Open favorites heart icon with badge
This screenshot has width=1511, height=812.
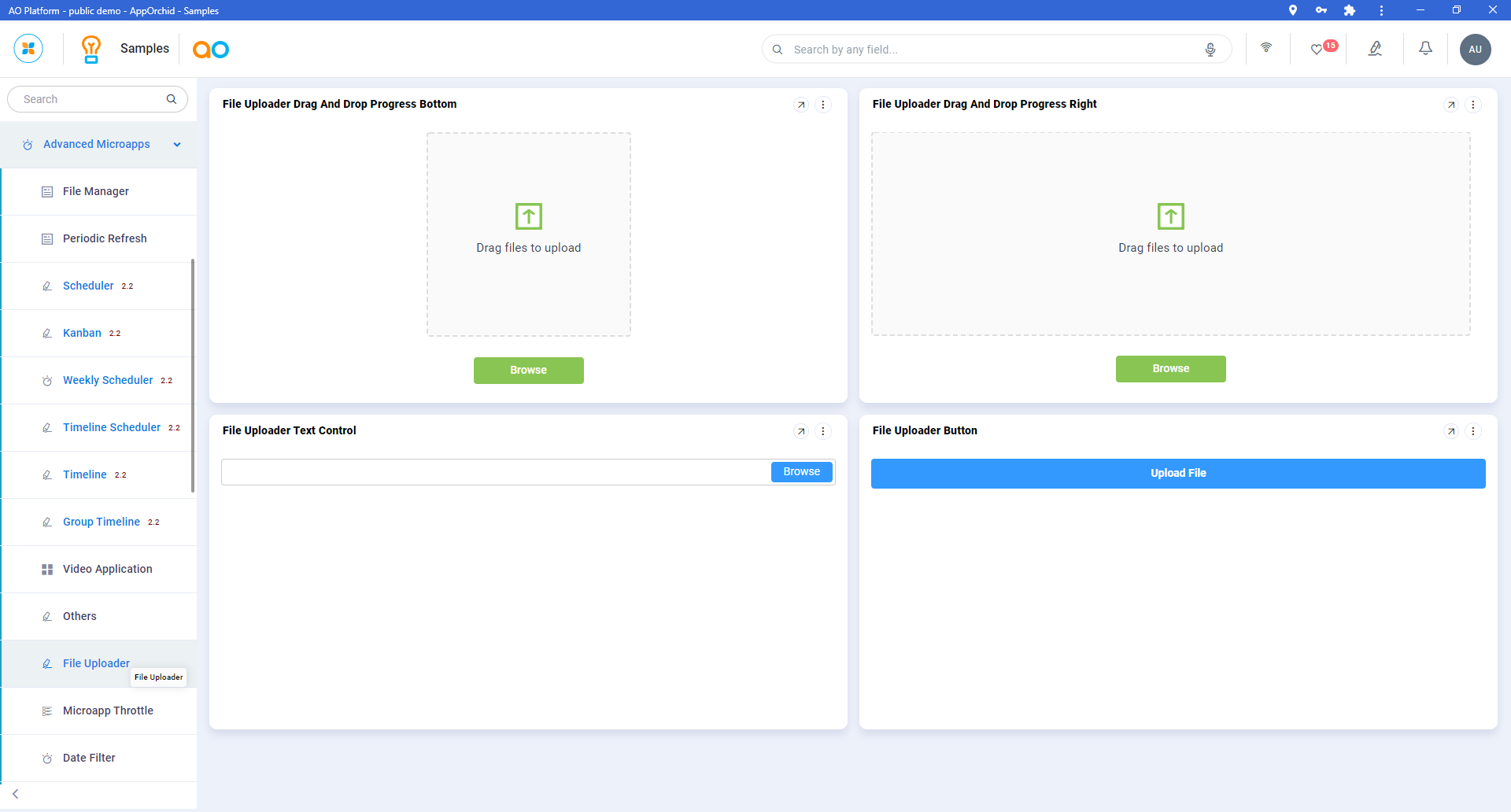coord(1317,50)
